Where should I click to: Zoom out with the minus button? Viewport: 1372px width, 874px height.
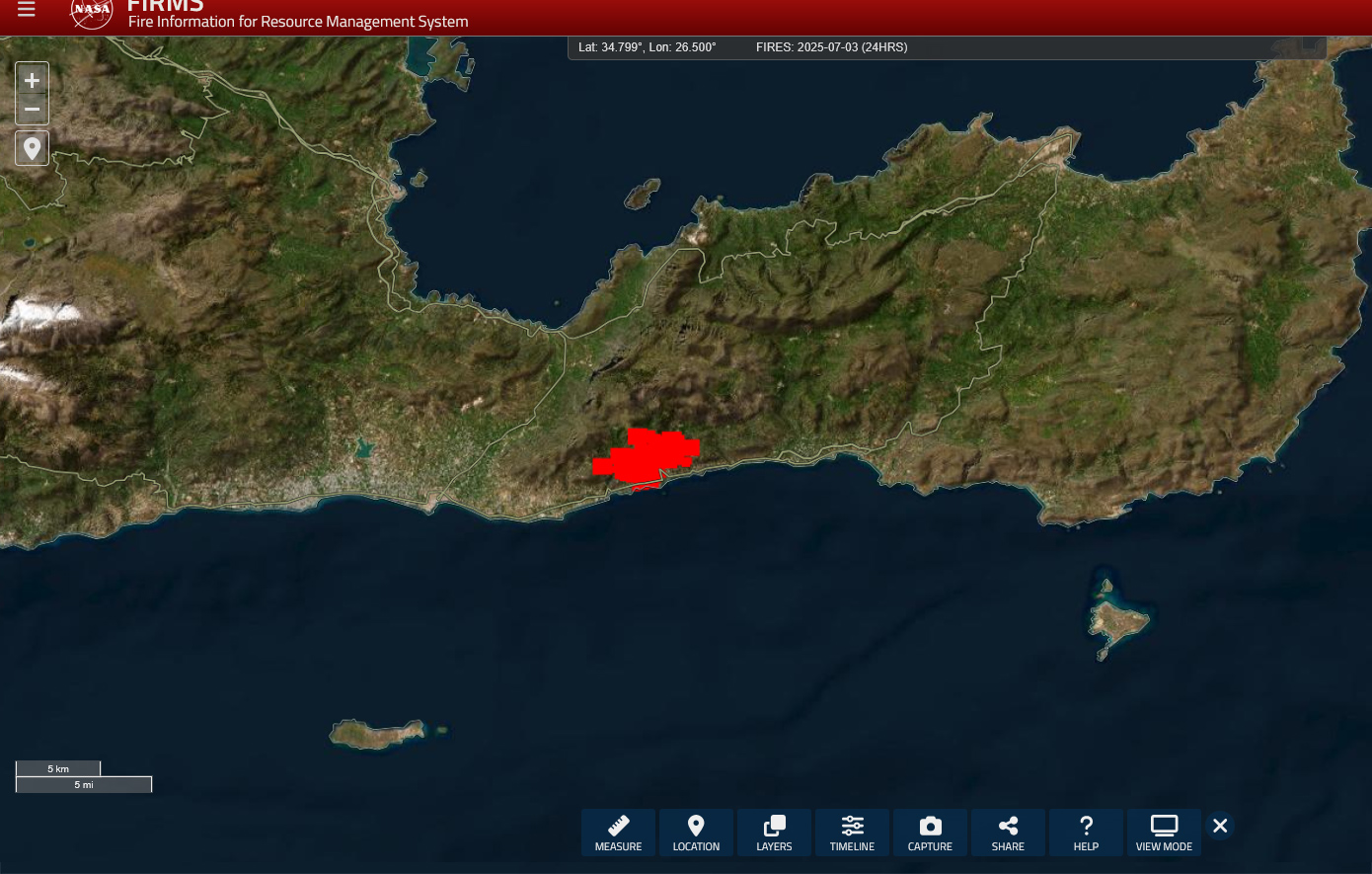tap(32, 110)
